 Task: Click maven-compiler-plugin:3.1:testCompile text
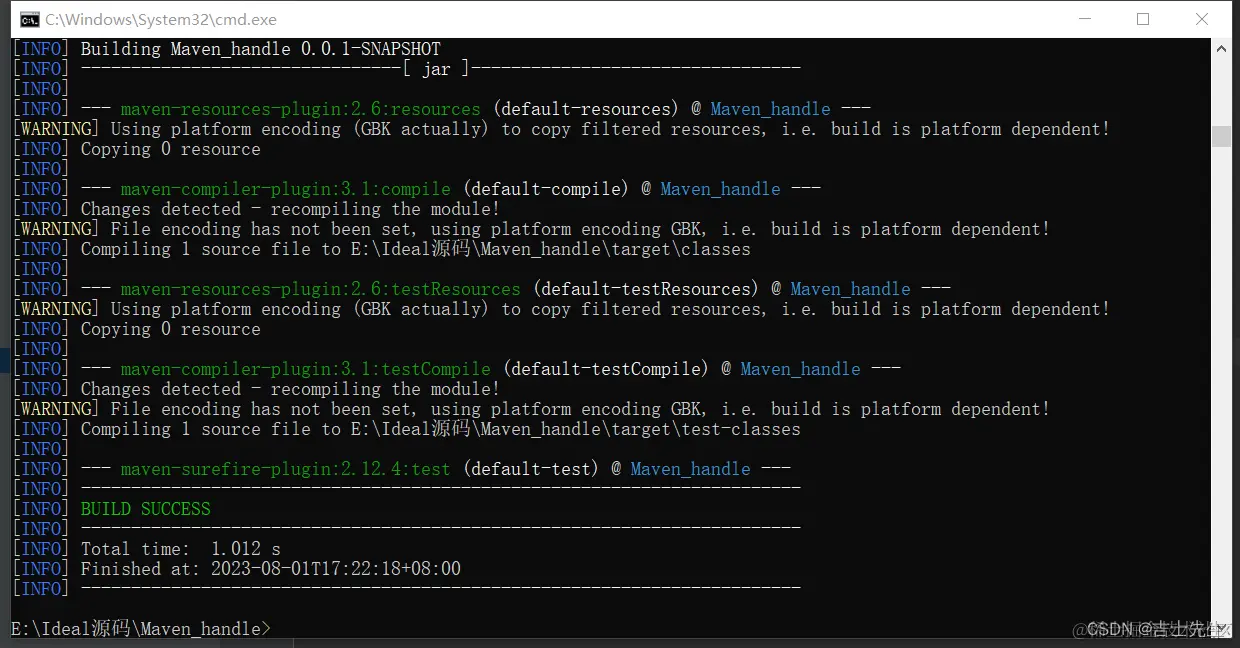(x=305, y=369)
